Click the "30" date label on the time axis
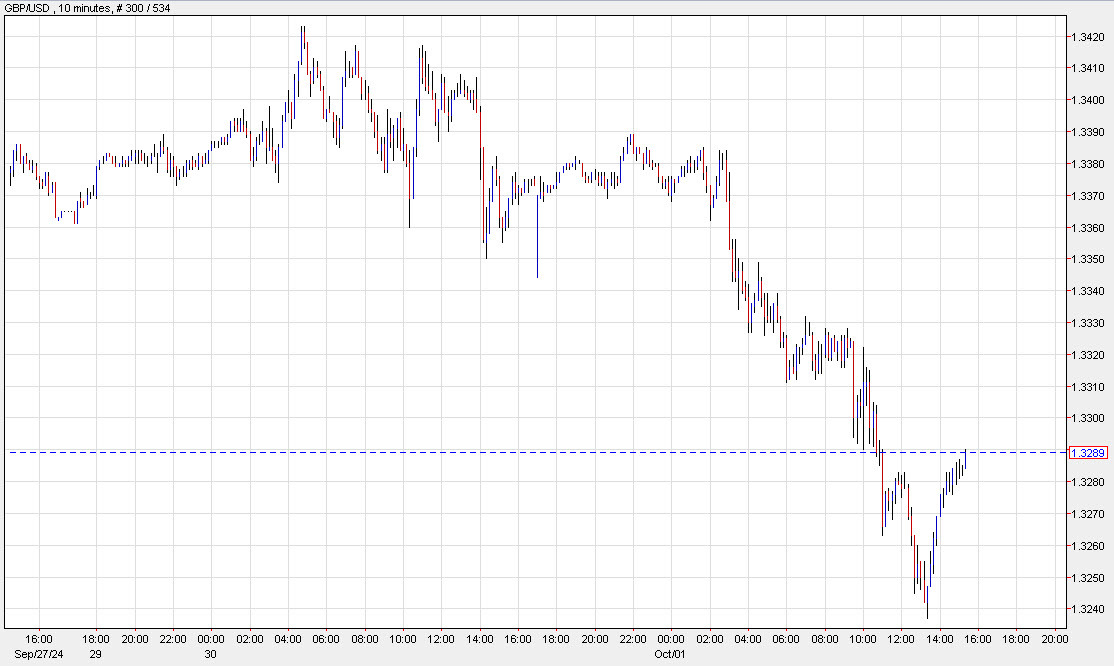Image resolution: width=1114 pixels, height=666 pixels. (x=208, y=654)
